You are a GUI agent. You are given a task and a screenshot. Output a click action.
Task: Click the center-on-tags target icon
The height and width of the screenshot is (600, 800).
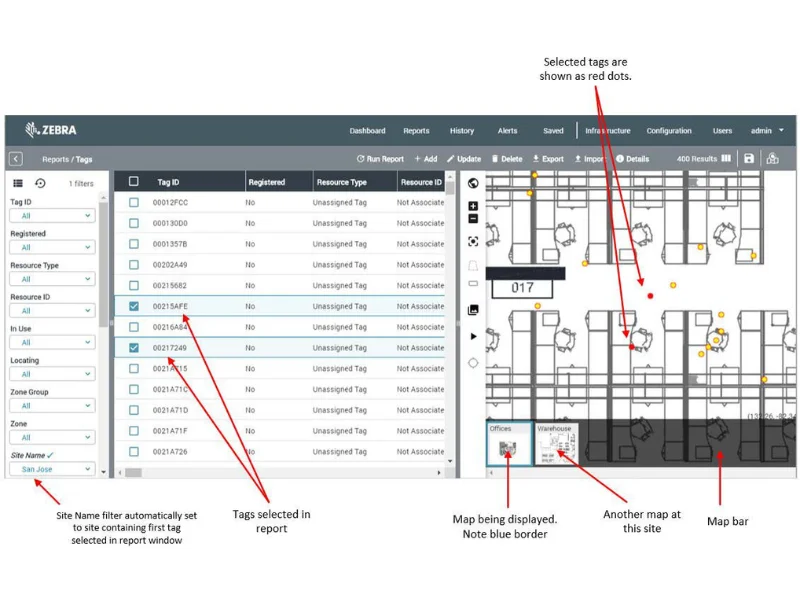click(x=473, y=241)
